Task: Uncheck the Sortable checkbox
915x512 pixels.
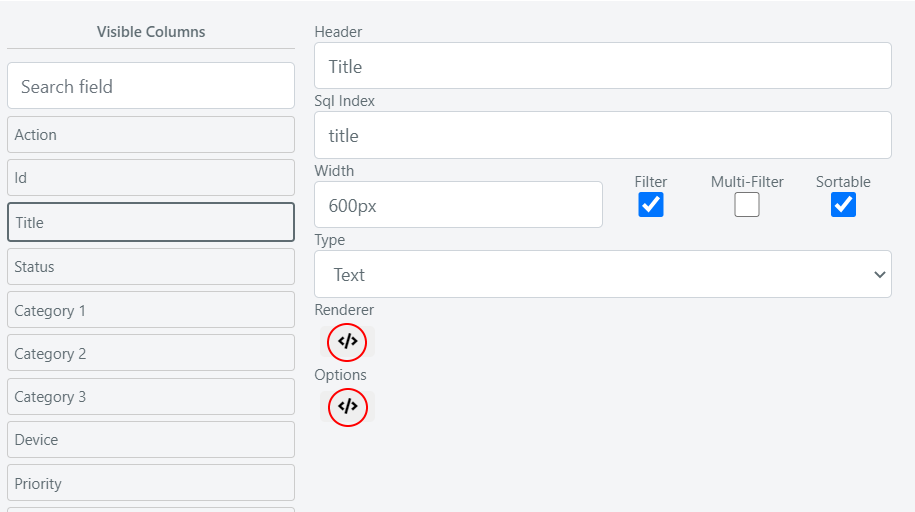Action: point(843,205)
